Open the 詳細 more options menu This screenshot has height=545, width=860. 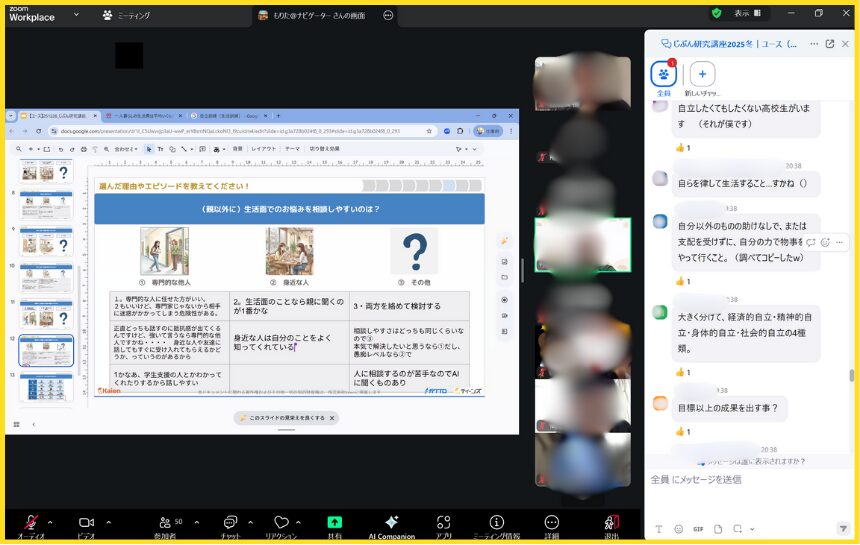pos(551,525)
